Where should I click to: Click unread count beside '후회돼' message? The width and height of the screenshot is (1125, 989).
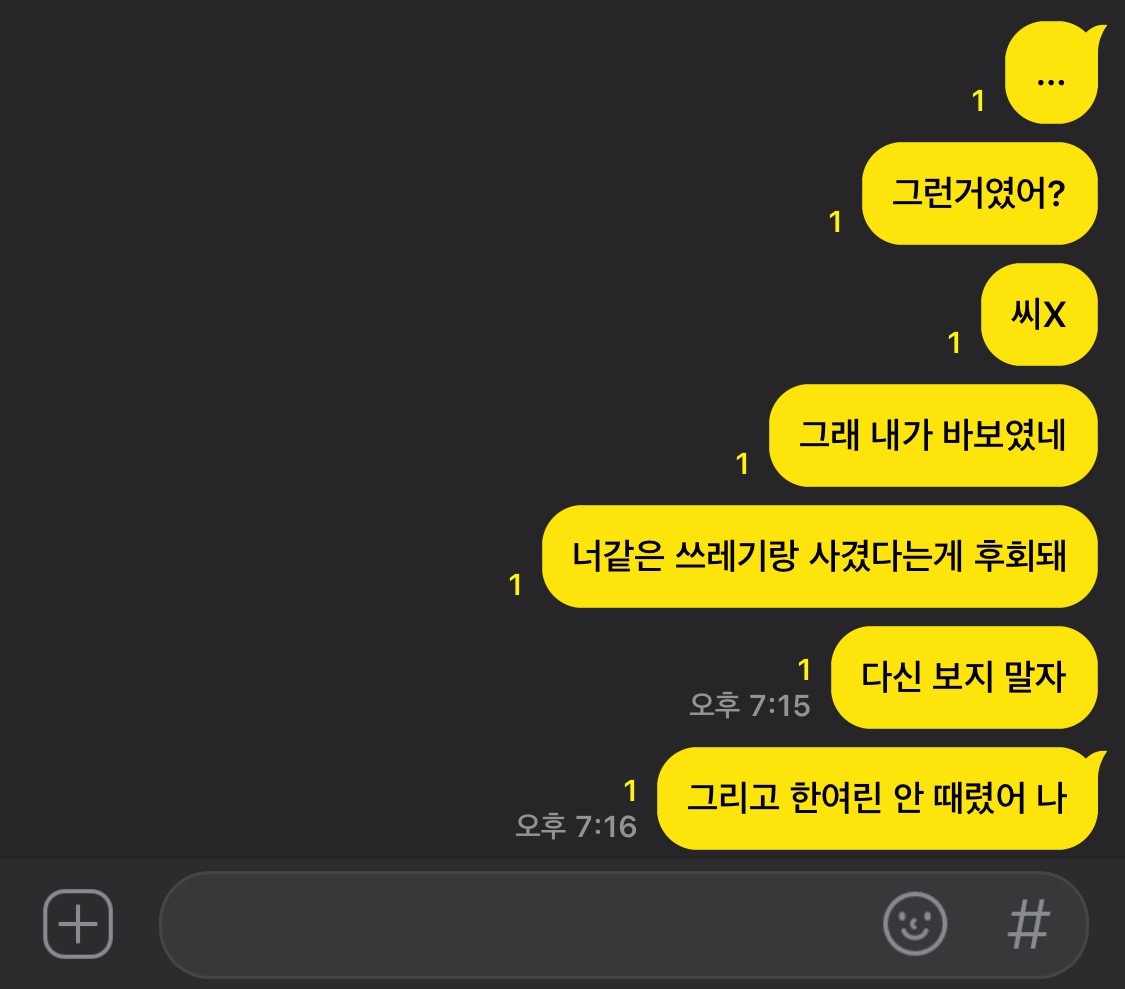coord(515,585)
